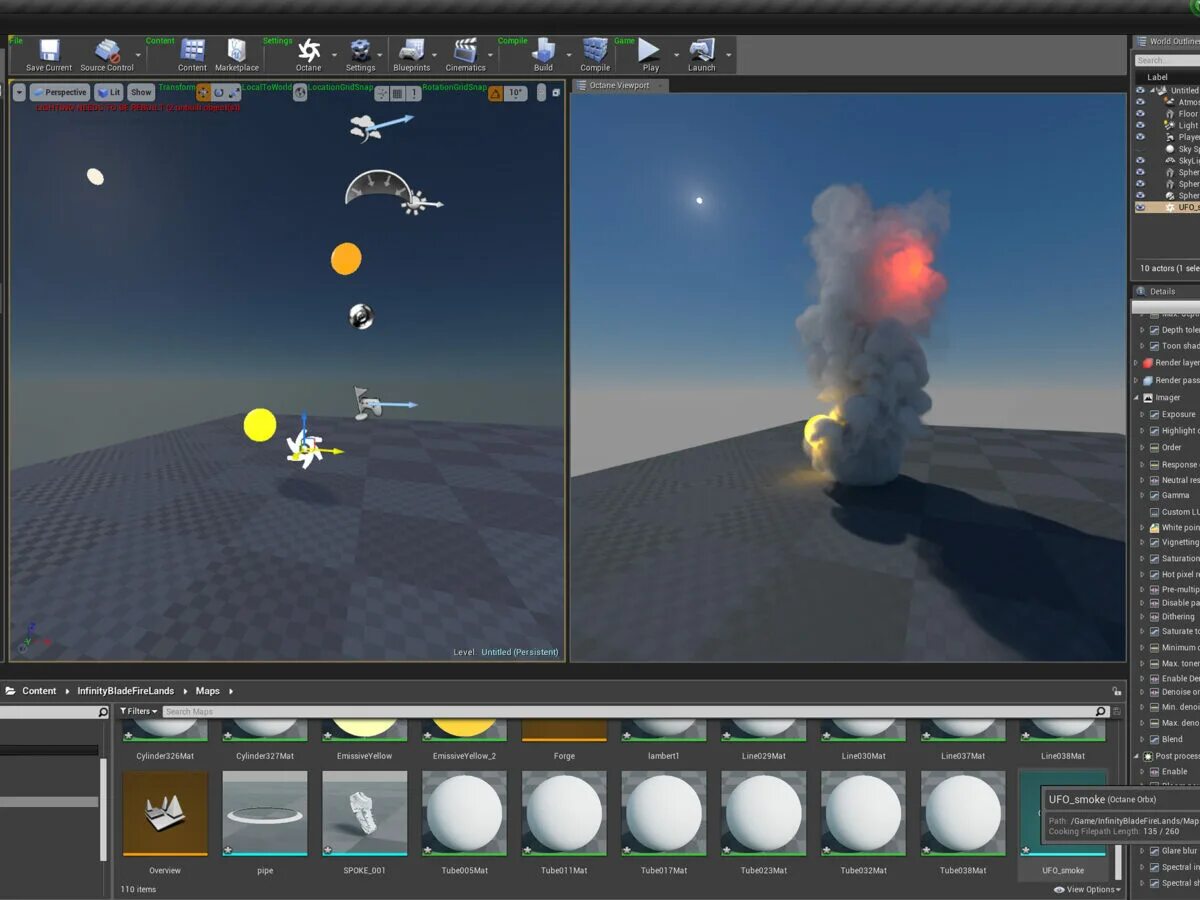
Task: Toggle visibility eye of Light actor row
Action: [1140, 126]
